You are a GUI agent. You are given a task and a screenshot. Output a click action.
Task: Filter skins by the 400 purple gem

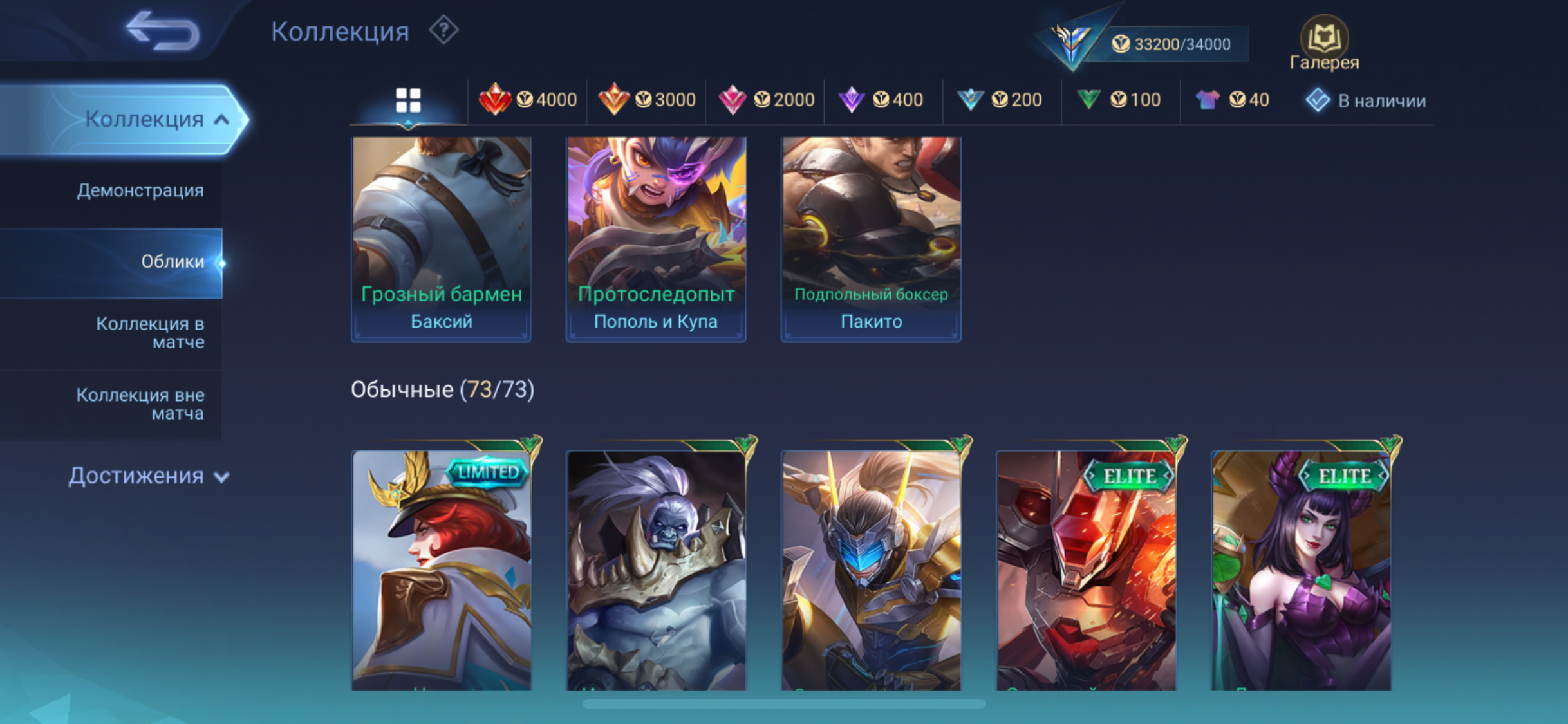pos(881,100)
